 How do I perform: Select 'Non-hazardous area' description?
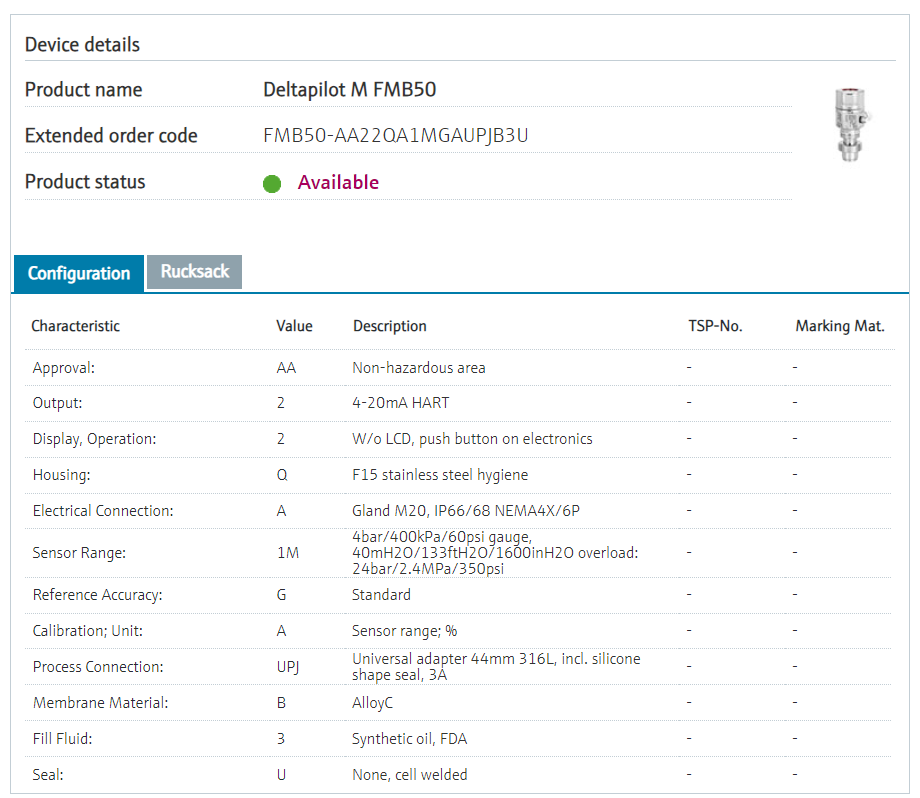point(419,368)
